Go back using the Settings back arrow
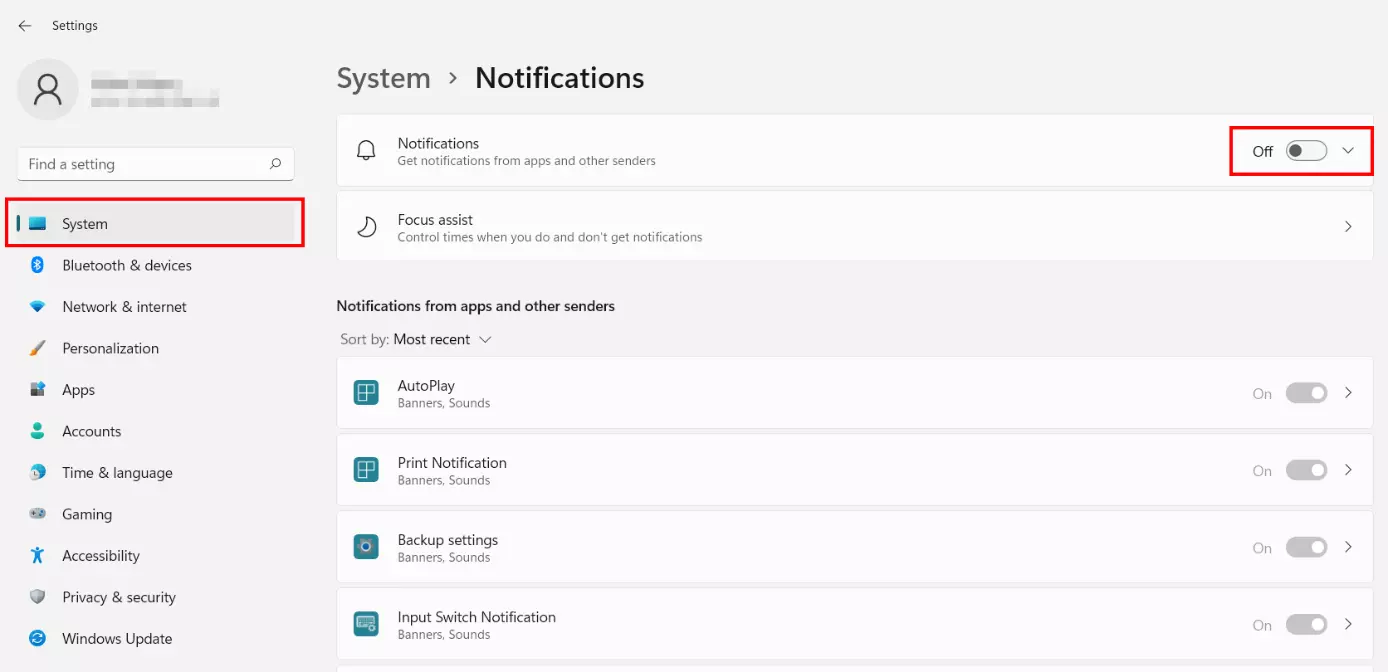 pos(25,25)
